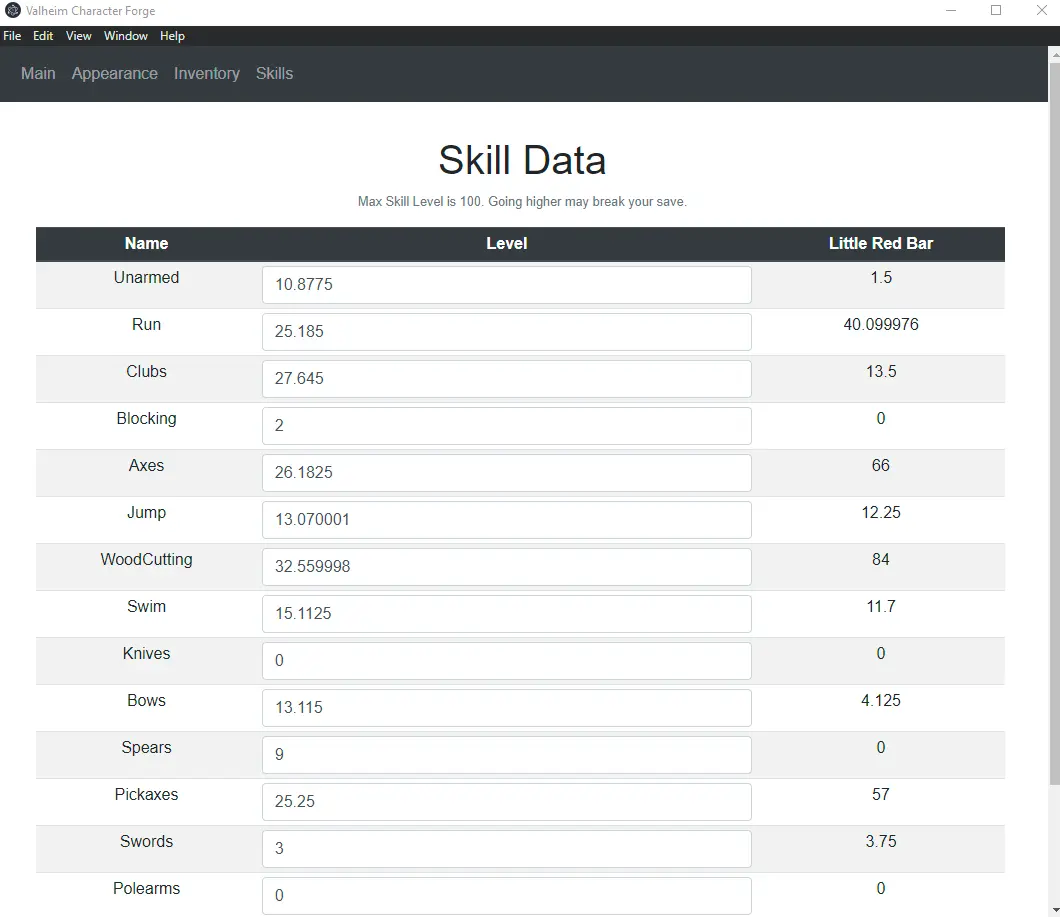Click the Bows skill name
The height and width of the screenshot is (917, 1060).
(x=147, y=701)
